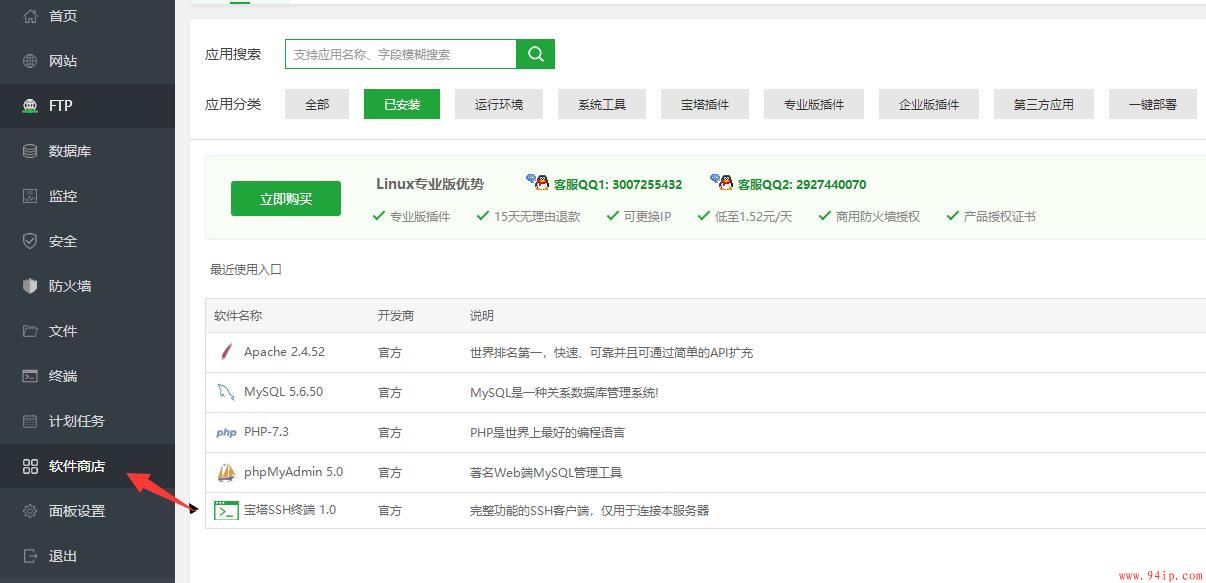Click the 文件 folder icon
Screen dimensions: 1206x583
30,331
